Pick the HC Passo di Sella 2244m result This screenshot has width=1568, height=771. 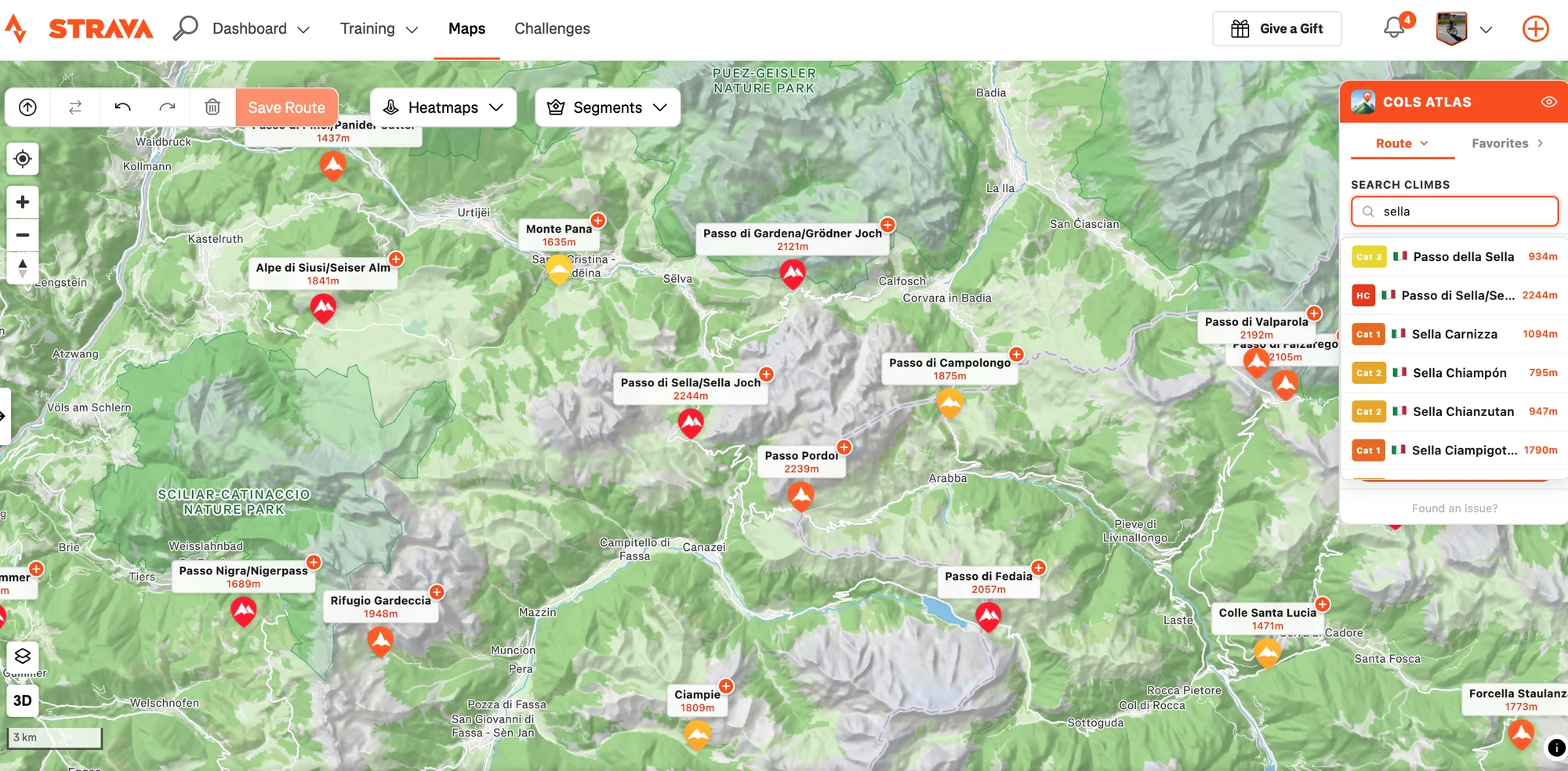tap(1455, 295)
